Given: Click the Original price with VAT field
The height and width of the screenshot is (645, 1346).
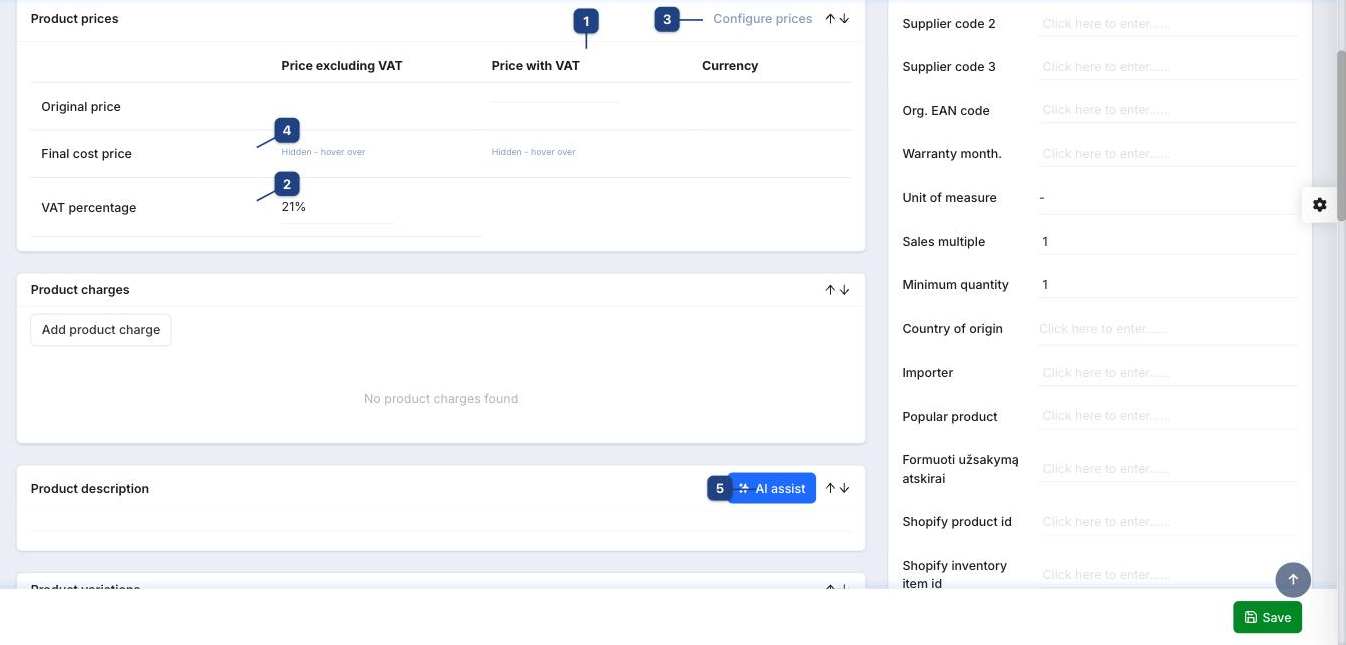Looking at the screenshot, I should click(x=555, y=92).
